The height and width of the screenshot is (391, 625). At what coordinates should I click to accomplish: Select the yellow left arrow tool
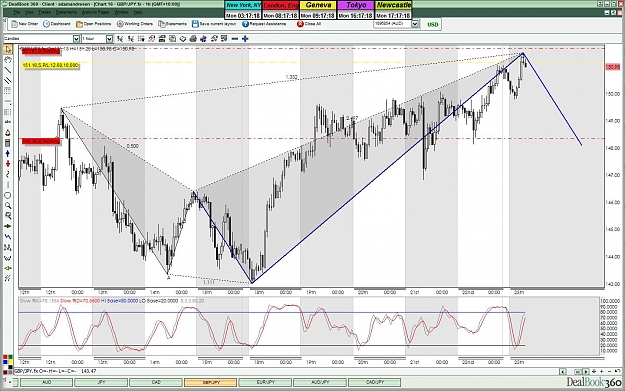point(8,268)
